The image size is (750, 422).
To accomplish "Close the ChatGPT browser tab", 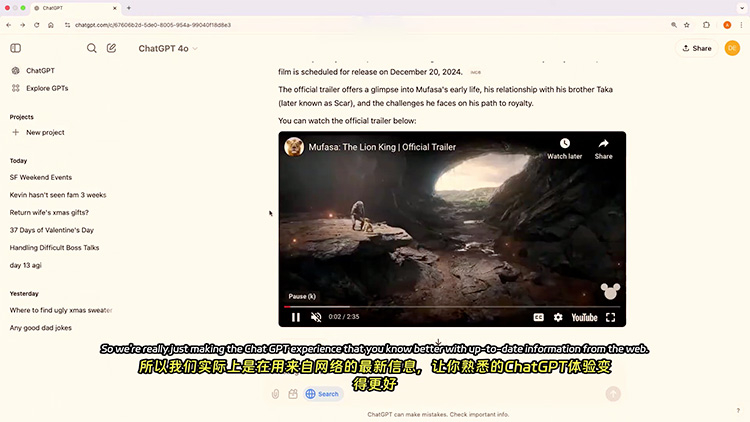I will click(115, 8).
